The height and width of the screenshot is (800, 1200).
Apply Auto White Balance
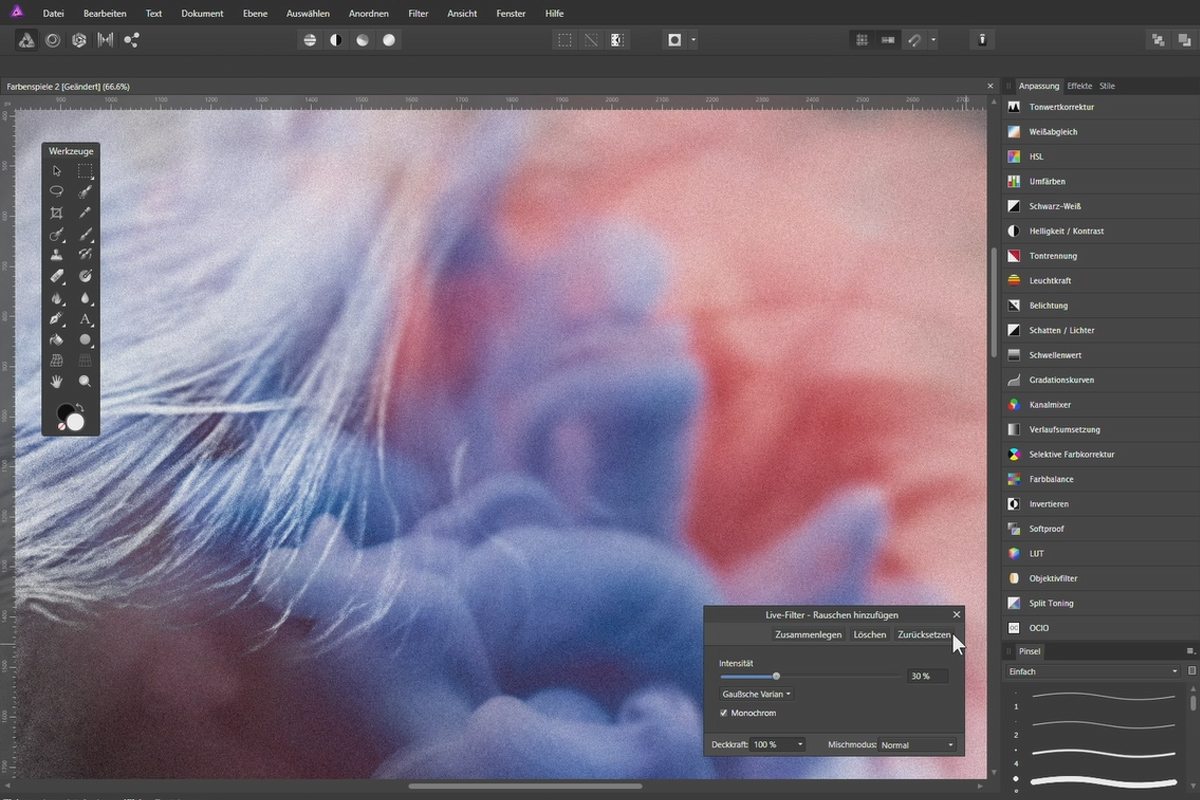[x=389, y=40]
